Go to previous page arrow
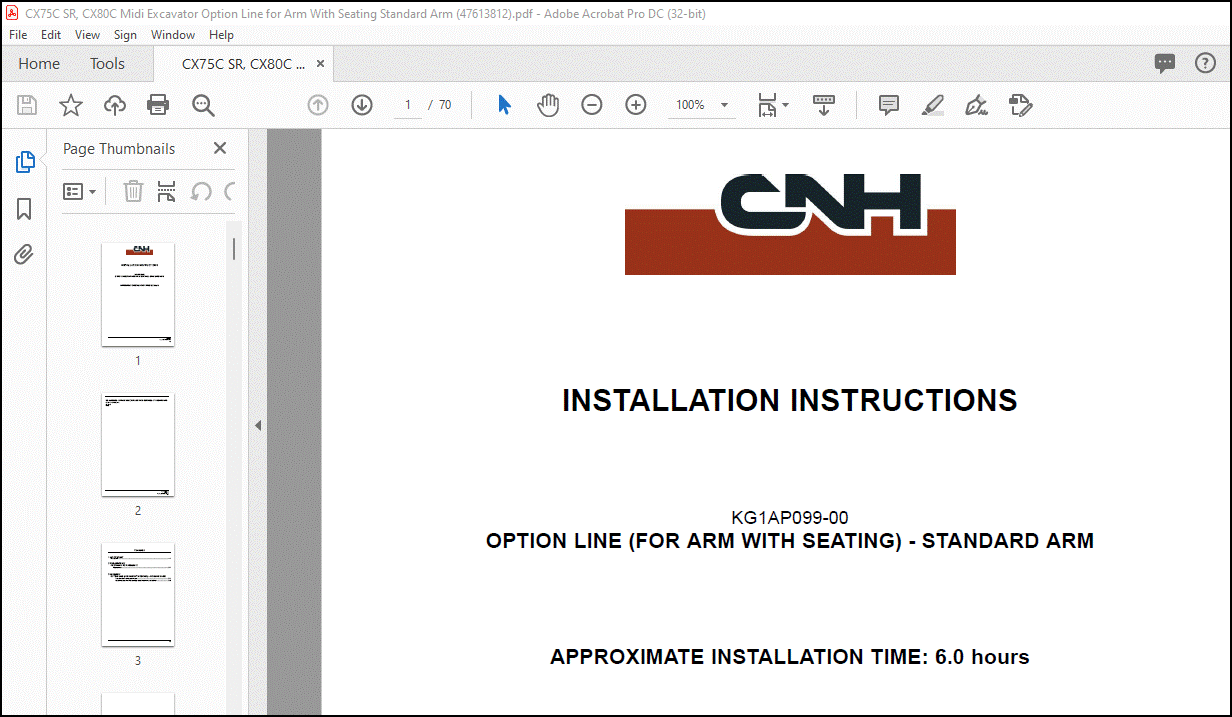This screenshot has width=1232, height=717. [x=318, y=105]
